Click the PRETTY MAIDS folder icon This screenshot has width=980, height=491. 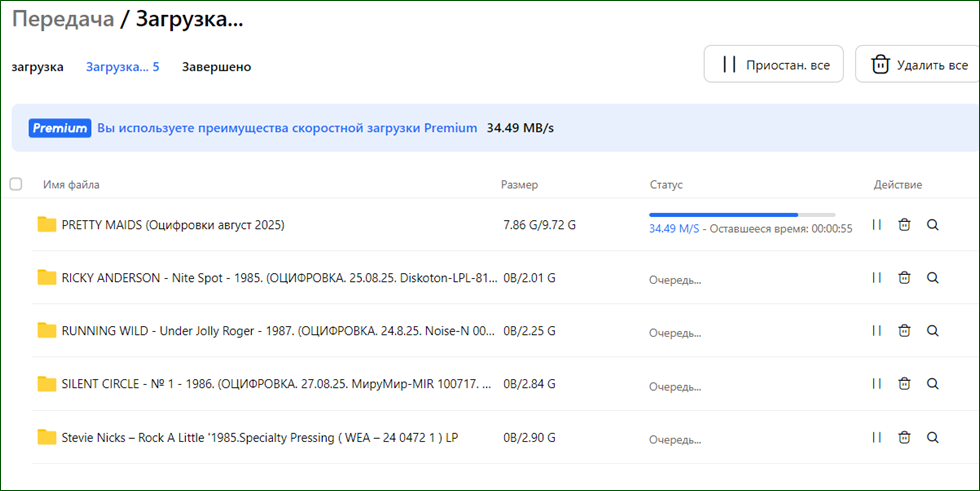tap(47, 224)
